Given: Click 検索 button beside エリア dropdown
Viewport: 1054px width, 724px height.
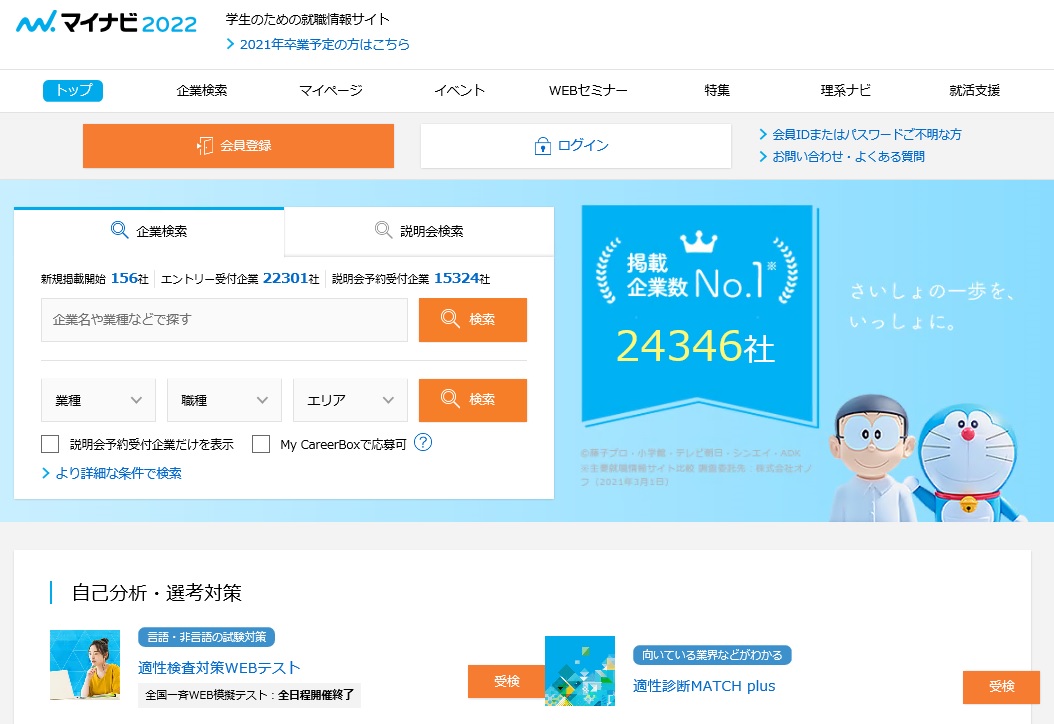Looking at the screenshot, I should [473, 400].
